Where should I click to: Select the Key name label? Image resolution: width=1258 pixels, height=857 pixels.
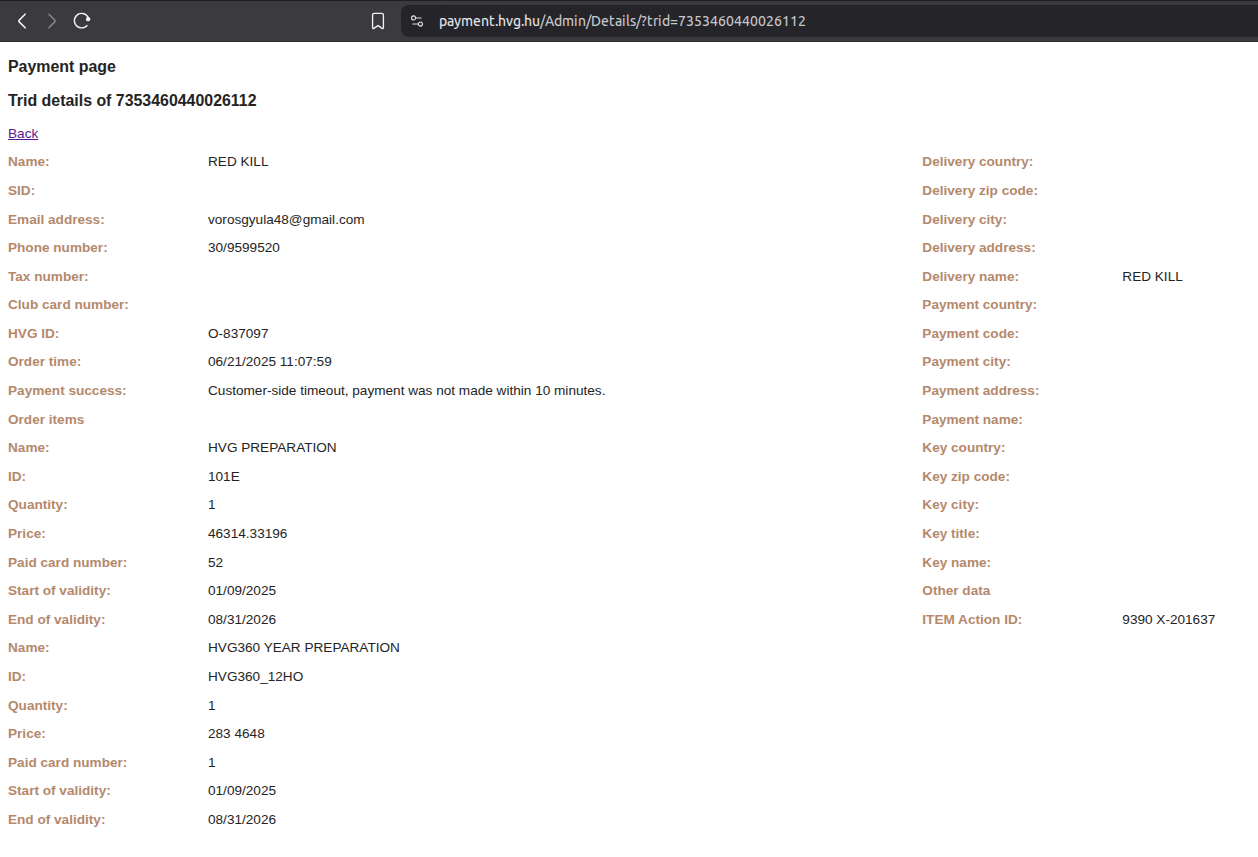click(957, 563)
